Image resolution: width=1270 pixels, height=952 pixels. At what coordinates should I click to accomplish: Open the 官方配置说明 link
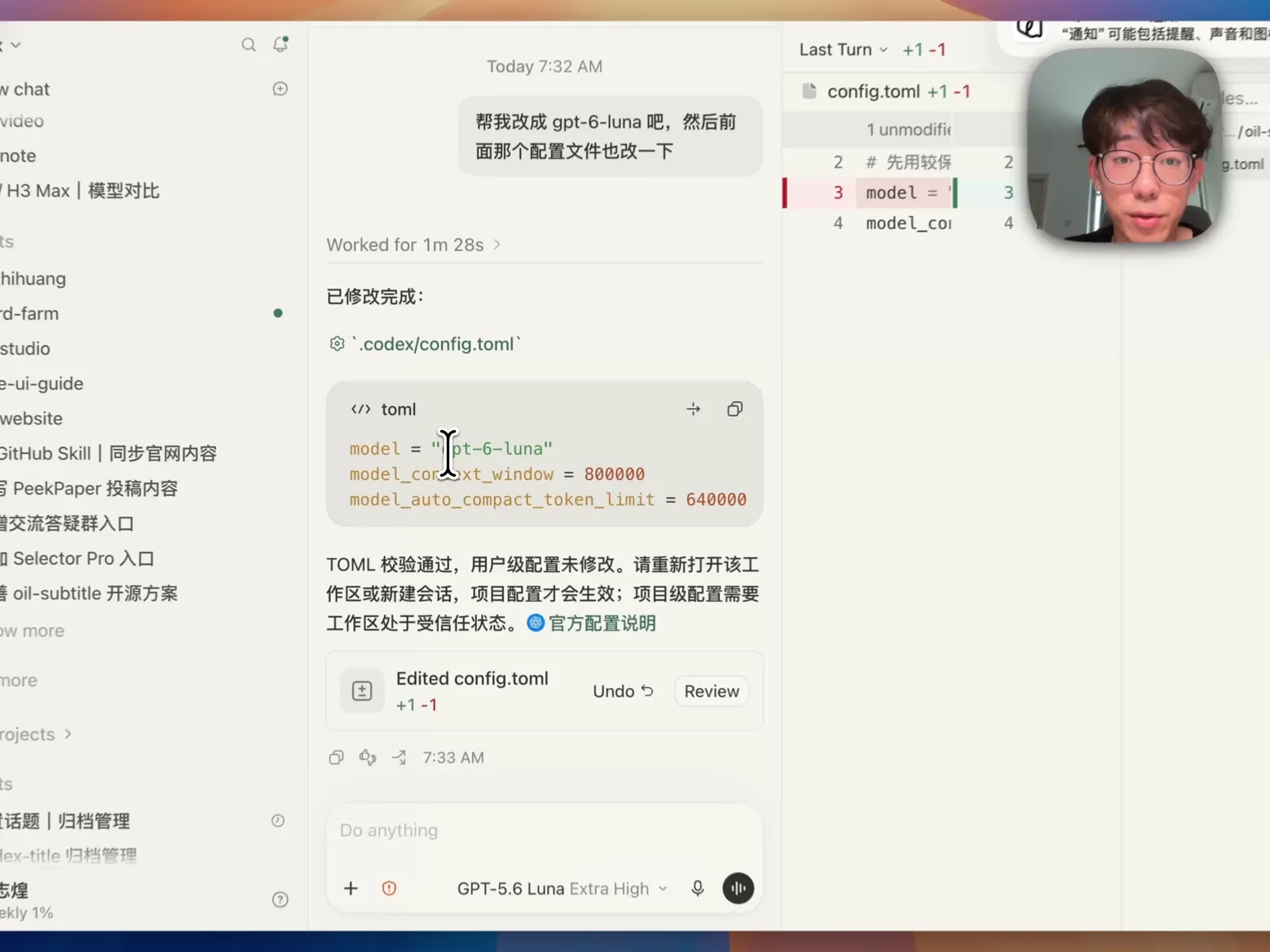[592, 623]
